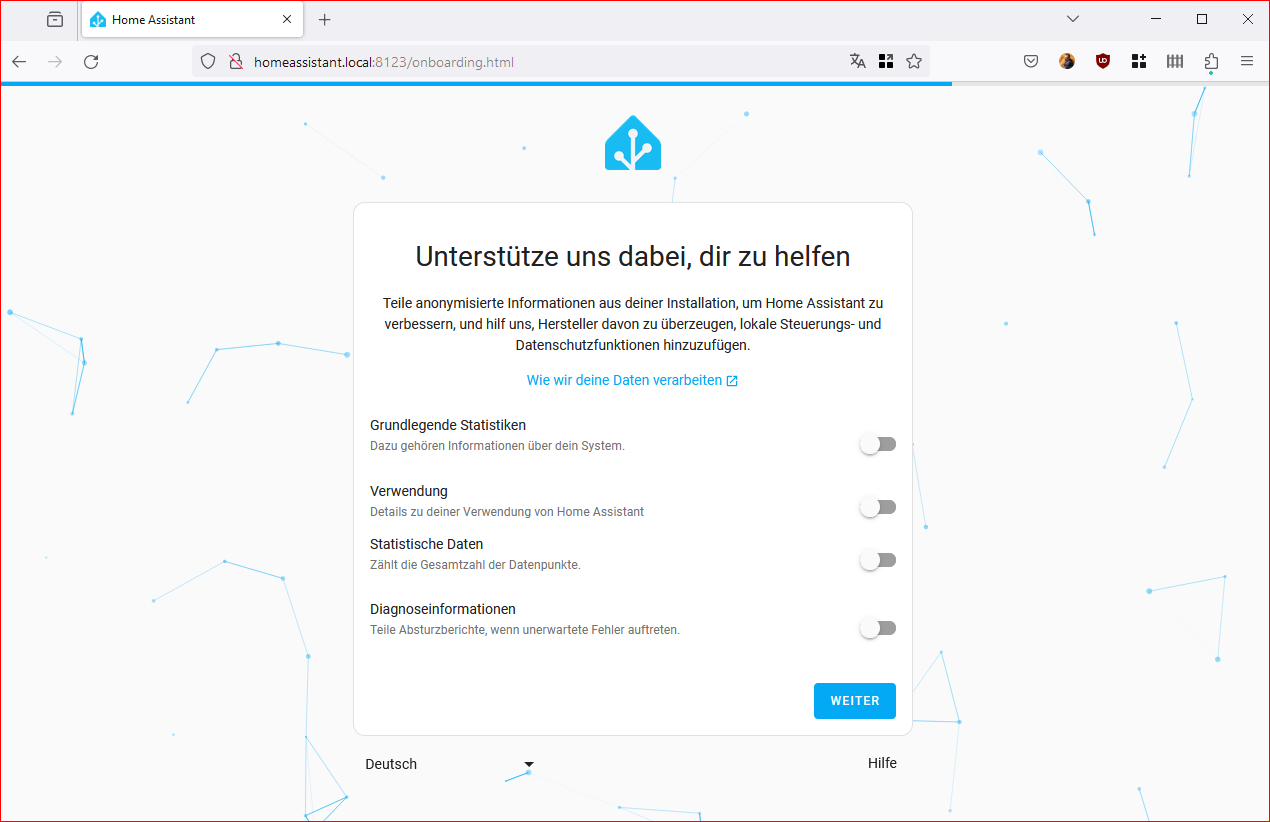Screen dimensions: 1270x822
Task: Click the browser forward arrow
Action: click(55, 62)
